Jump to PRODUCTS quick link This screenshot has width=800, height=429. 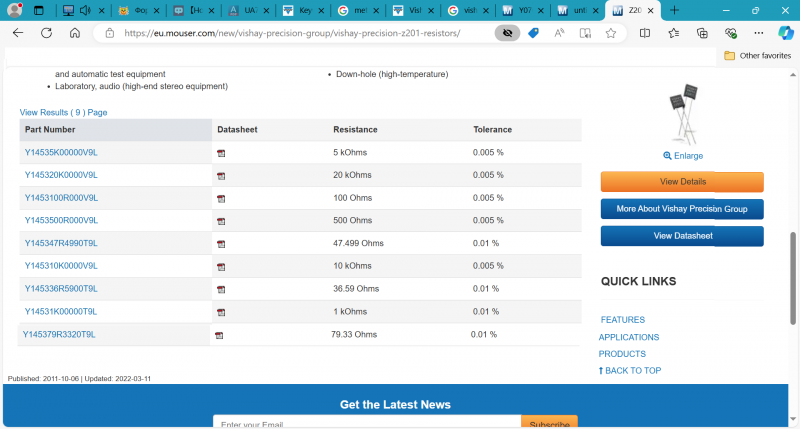click(x=622, y=354)
